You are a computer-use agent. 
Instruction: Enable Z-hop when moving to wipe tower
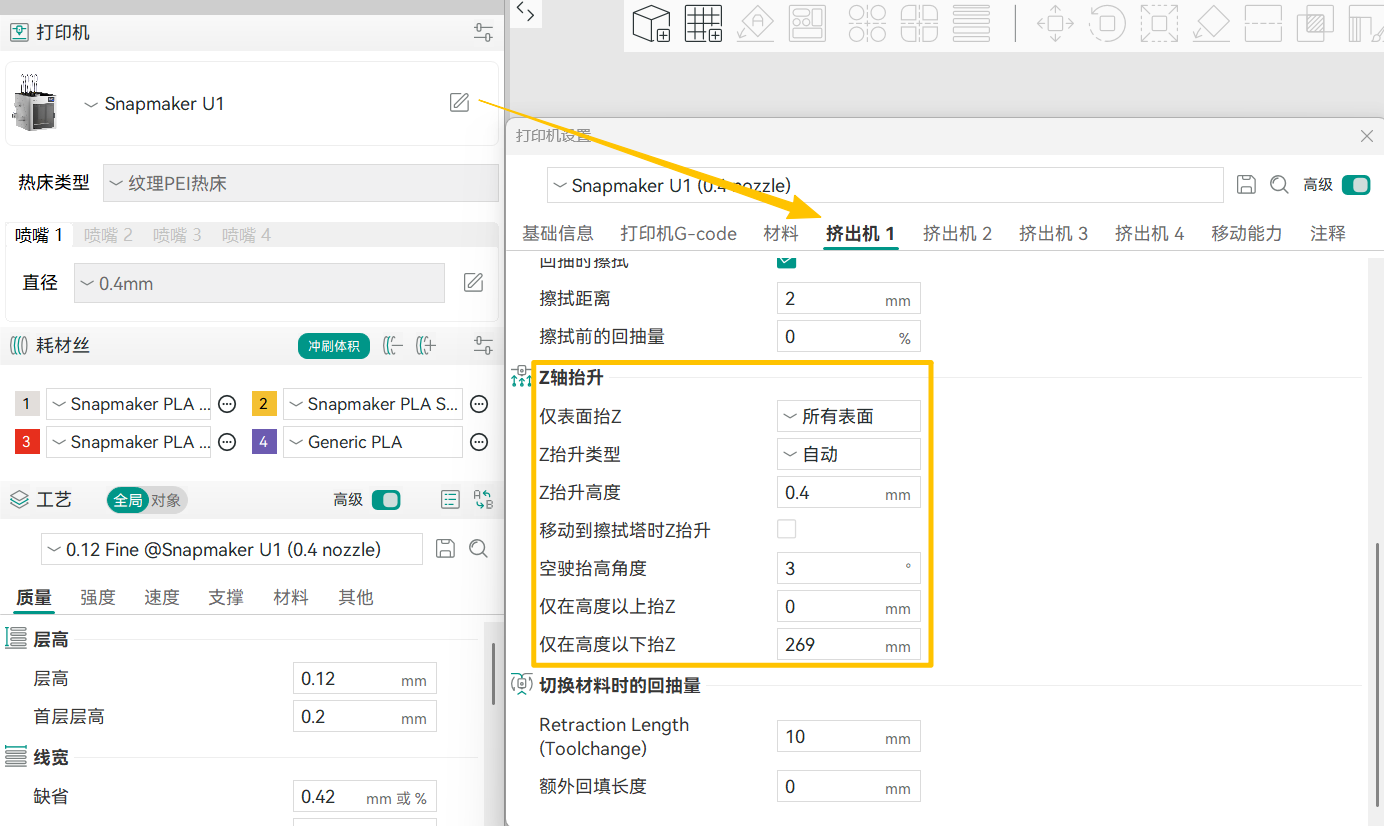787,530
